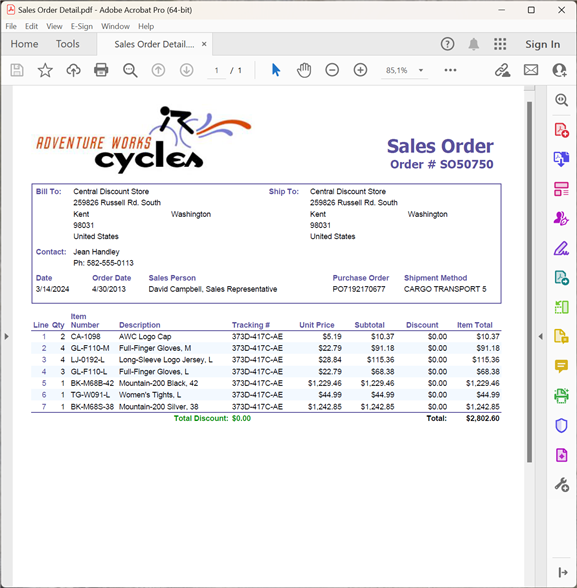The image size is (577, 588).
Task: Click the vertical scrollbar thumb
Action: point(529,282)
